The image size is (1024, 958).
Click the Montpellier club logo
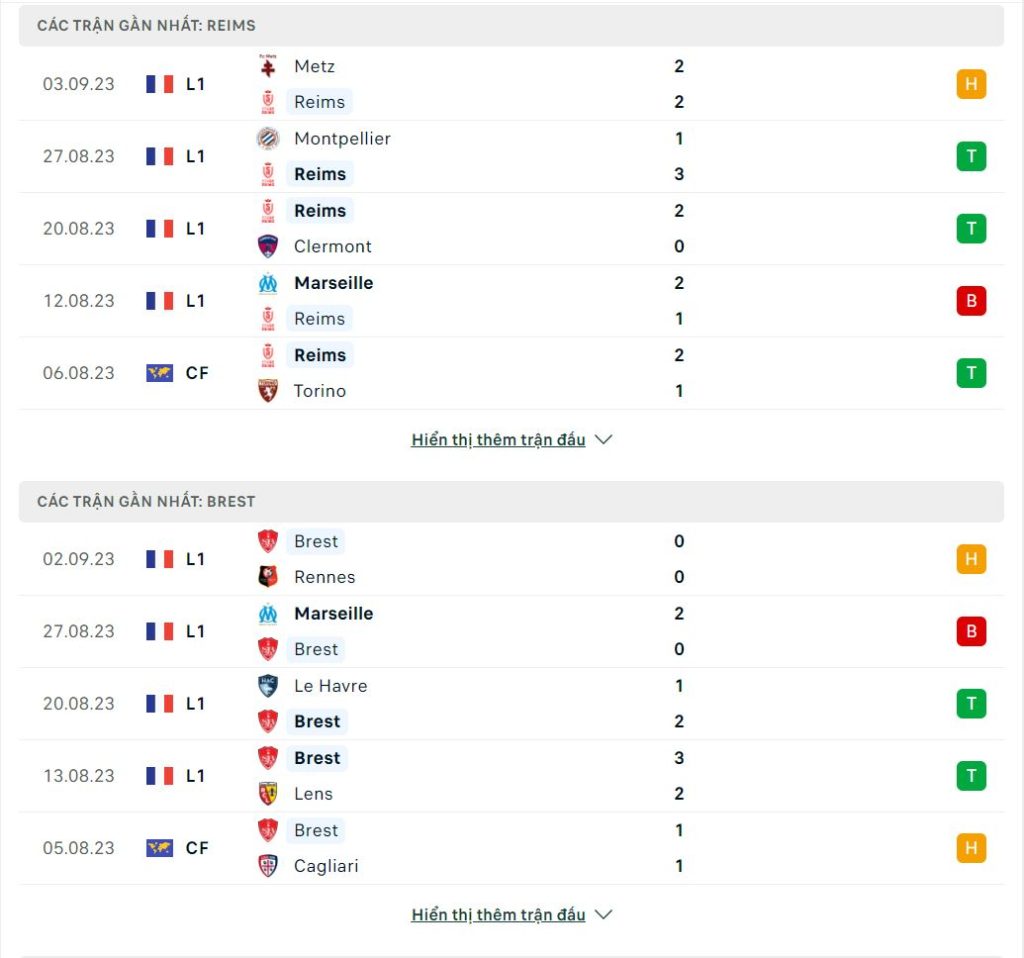coord(268,138)
